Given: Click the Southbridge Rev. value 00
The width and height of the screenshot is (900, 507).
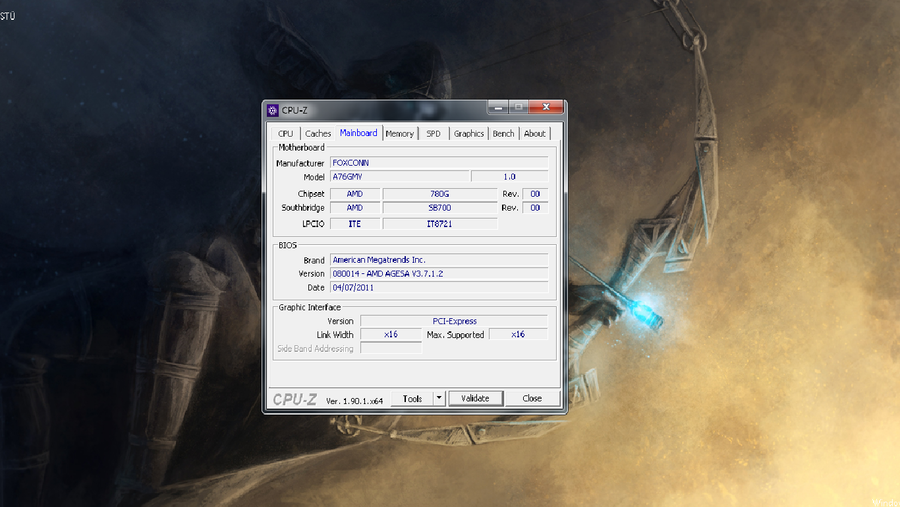Looking at the screenshot, I should (535, 208).
